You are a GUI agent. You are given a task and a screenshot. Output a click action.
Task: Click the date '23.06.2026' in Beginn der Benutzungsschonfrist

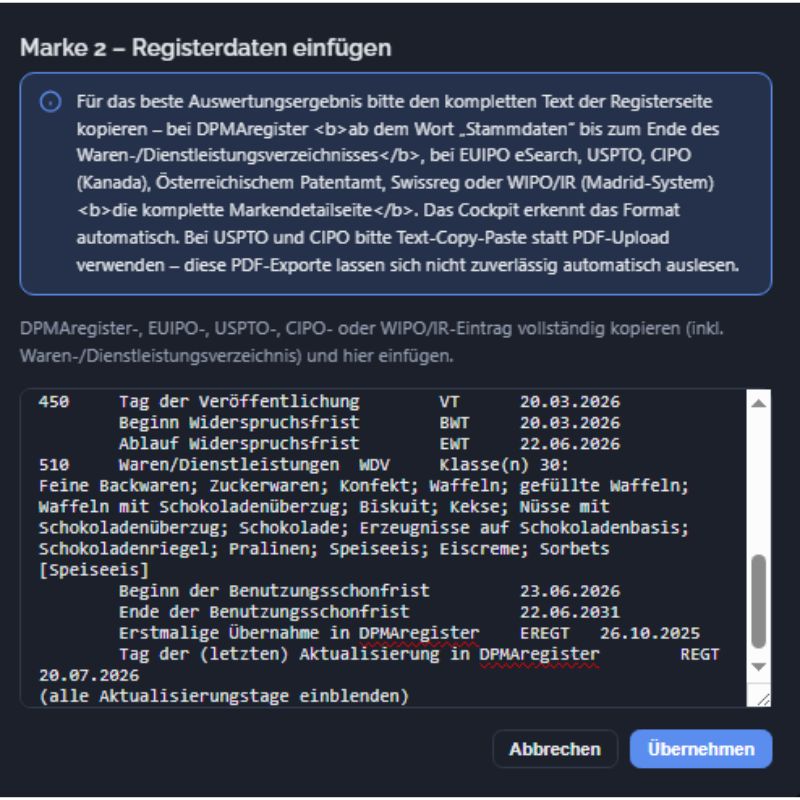[569, 591]
